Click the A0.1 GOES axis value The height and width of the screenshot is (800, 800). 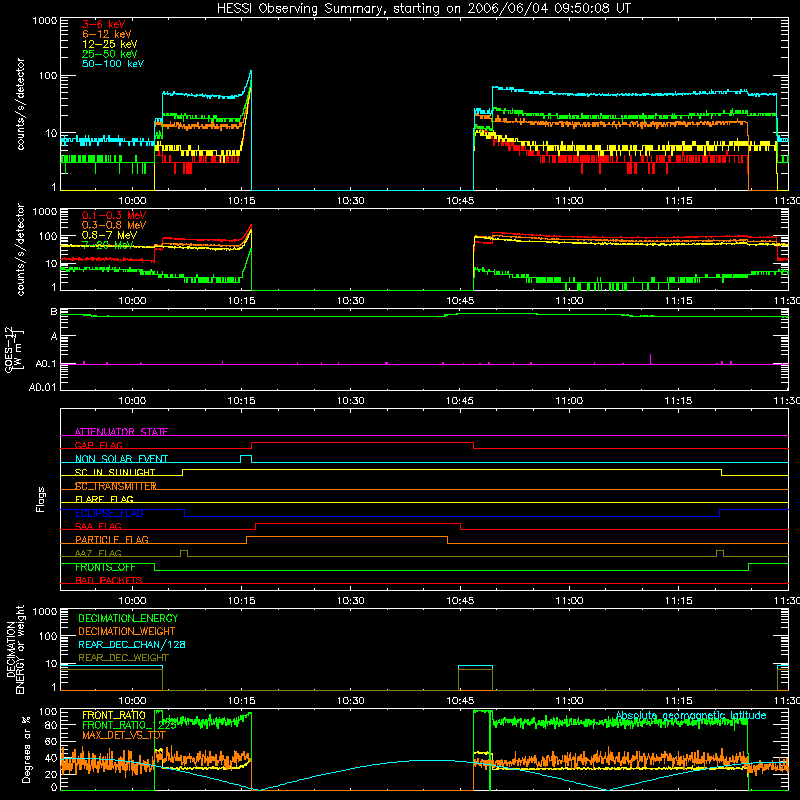tap(45, 364)
